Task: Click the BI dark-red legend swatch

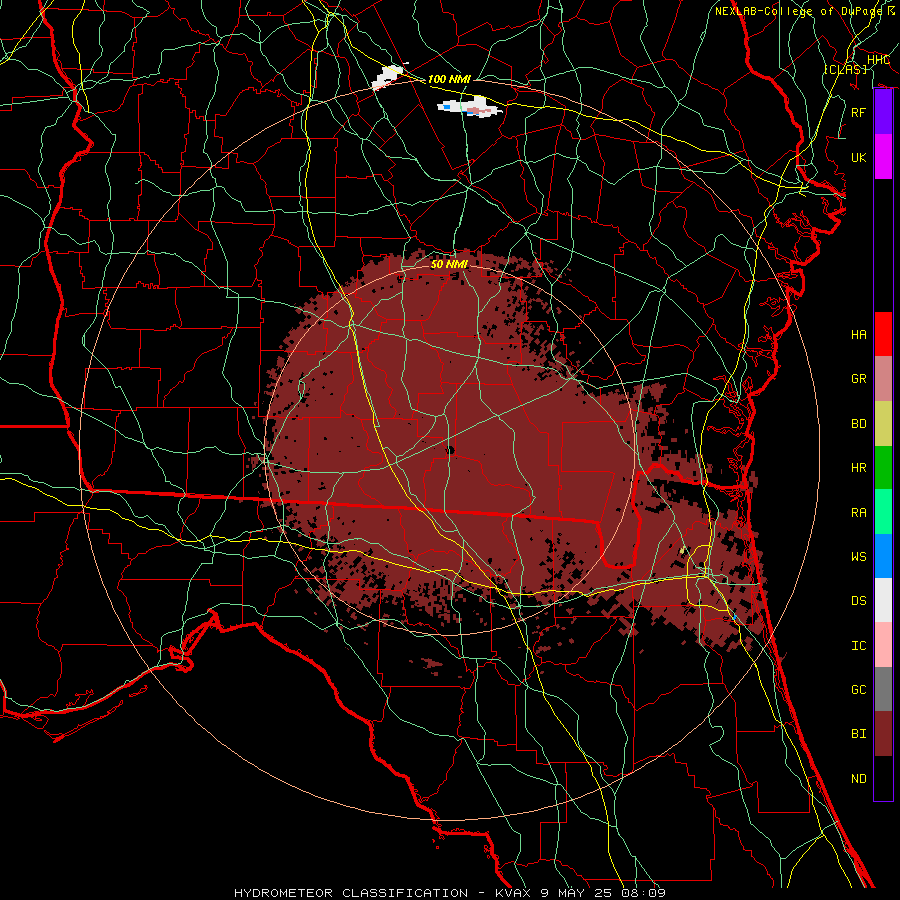Action: coord(883,734)
